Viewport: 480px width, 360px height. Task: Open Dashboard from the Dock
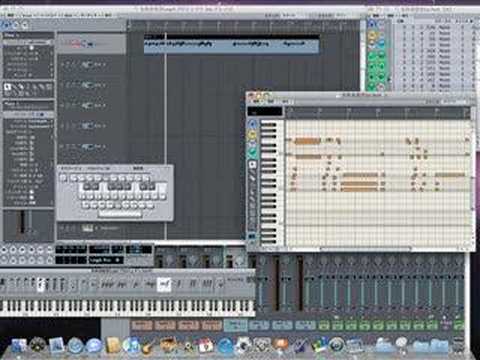(x=37, y=346)
